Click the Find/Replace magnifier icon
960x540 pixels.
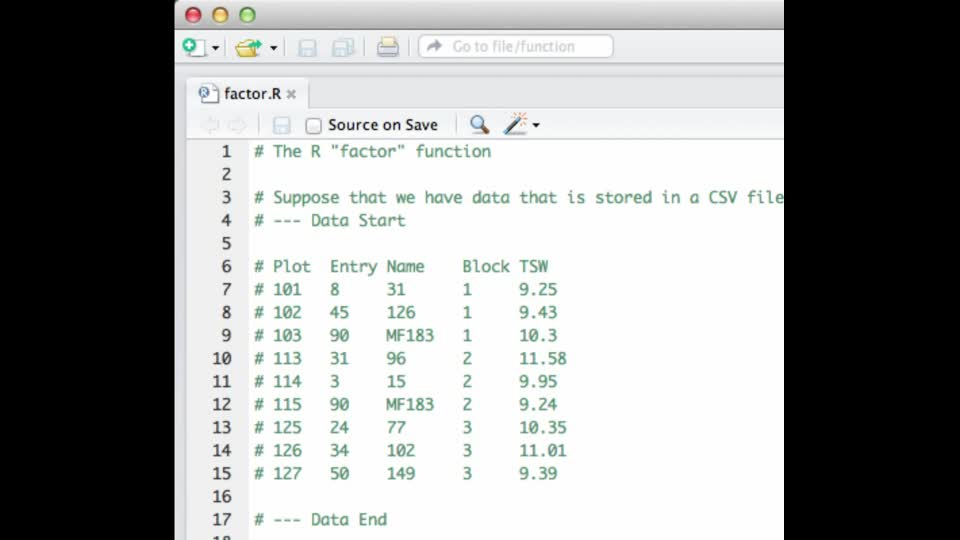(x=479, y=124)
